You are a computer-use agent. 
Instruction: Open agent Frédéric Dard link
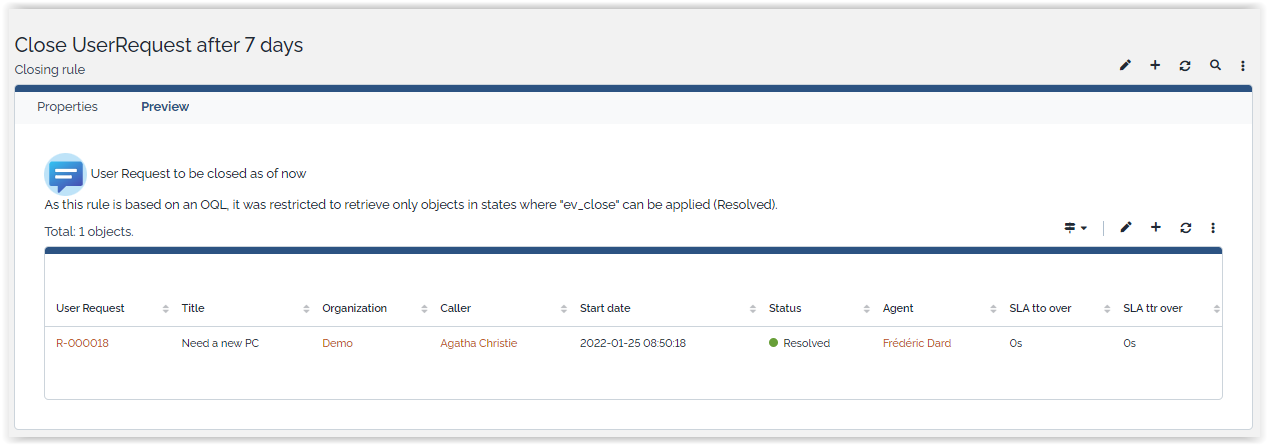pyautogui.click(x=916, y=343)
